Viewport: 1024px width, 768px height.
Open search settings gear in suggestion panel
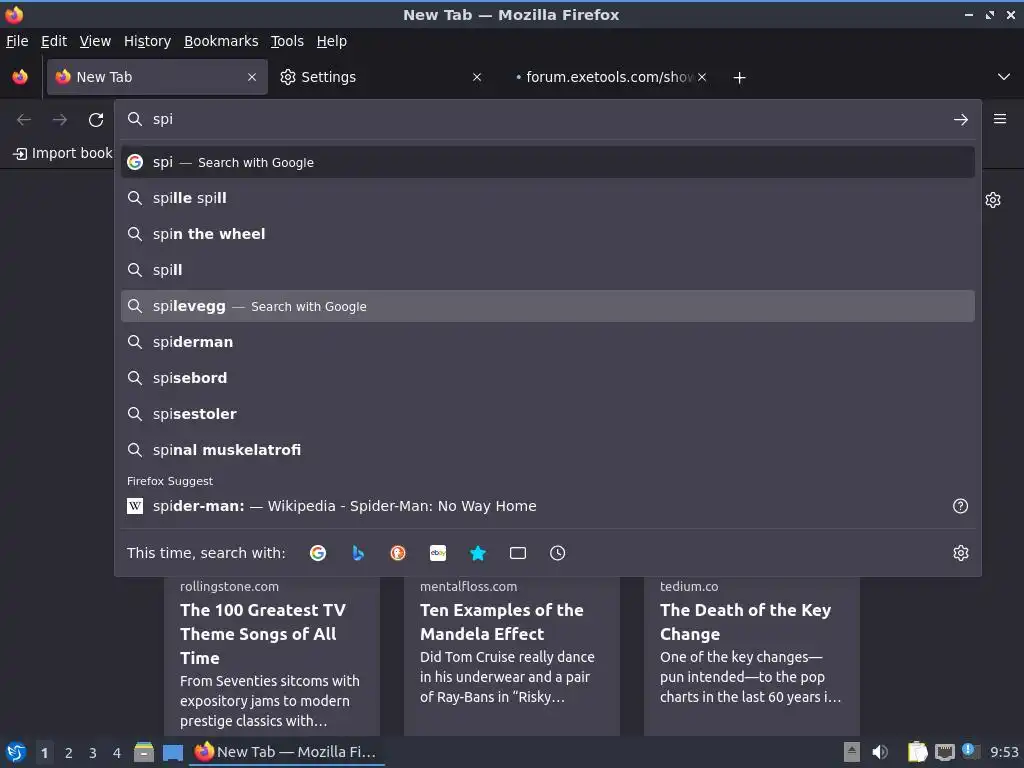pyautogui.click(x=960, y=553)
